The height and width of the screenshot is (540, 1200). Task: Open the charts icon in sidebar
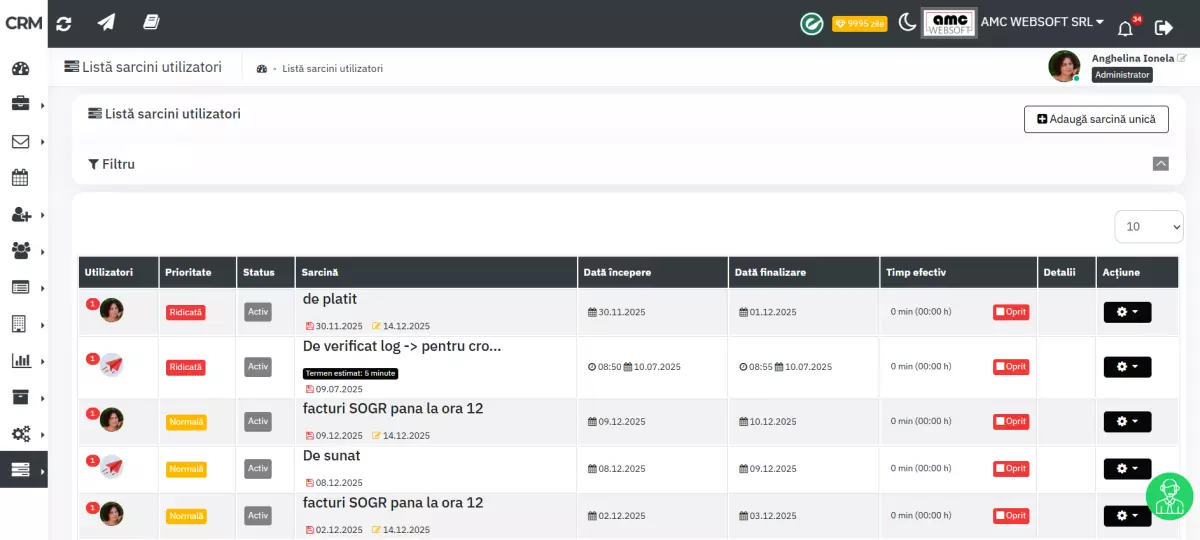click(x=20, y=361)
